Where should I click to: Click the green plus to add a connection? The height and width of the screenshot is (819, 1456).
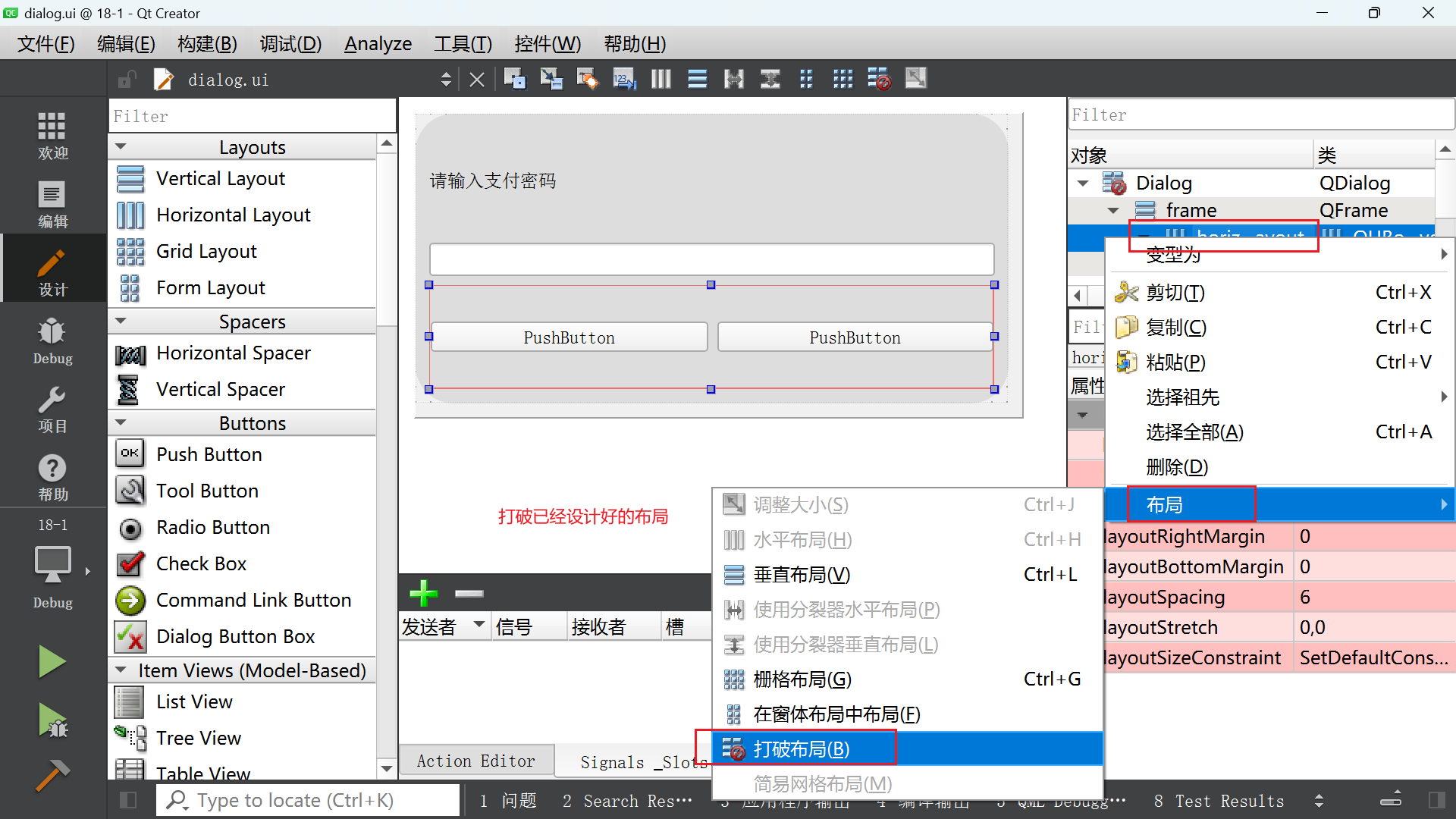423,594
